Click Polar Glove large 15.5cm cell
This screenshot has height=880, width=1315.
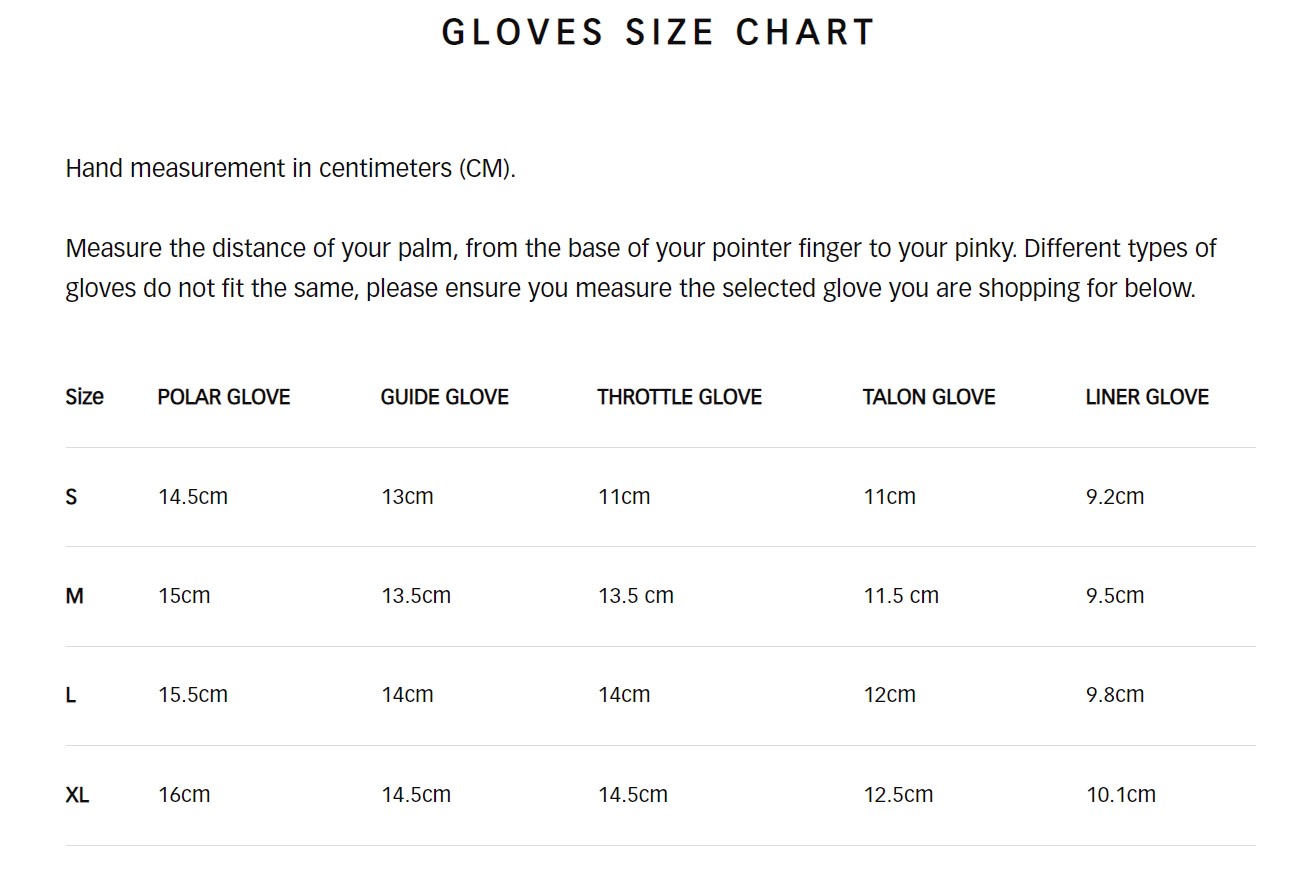[193, 695]
